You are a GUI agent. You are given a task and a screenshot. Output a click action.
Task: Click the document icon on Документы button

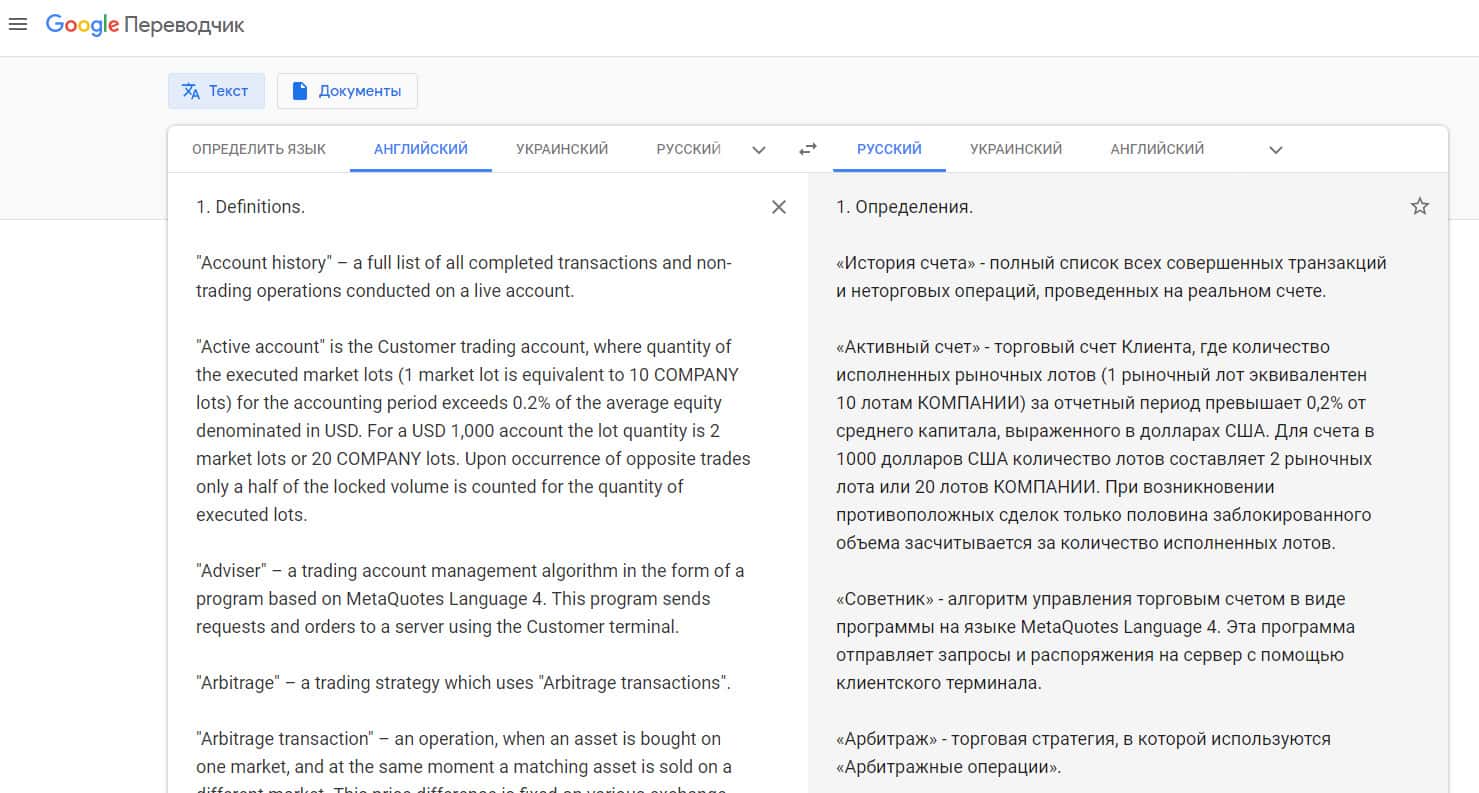coord(299,91)
